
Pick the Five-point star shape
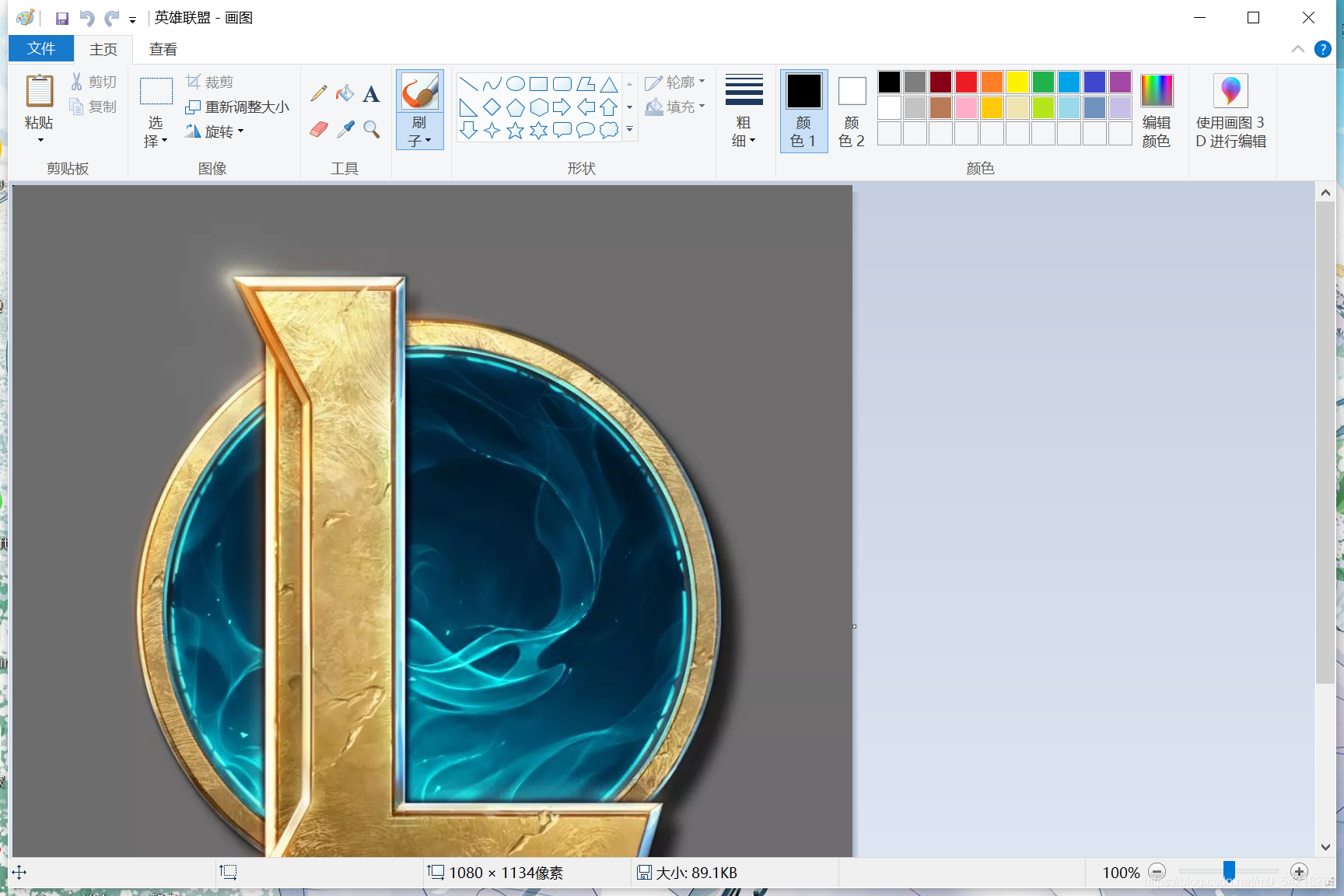(x=515, y=130)
